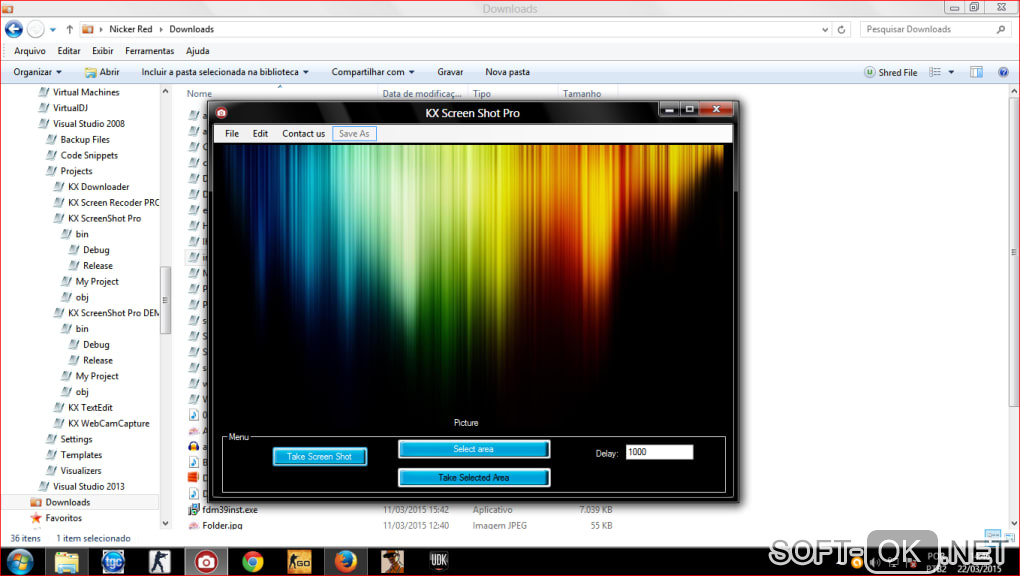Open the Organizar dropdown
Image resolution: width=1020 pixels, height=576 pixels.
click(38, 72)
